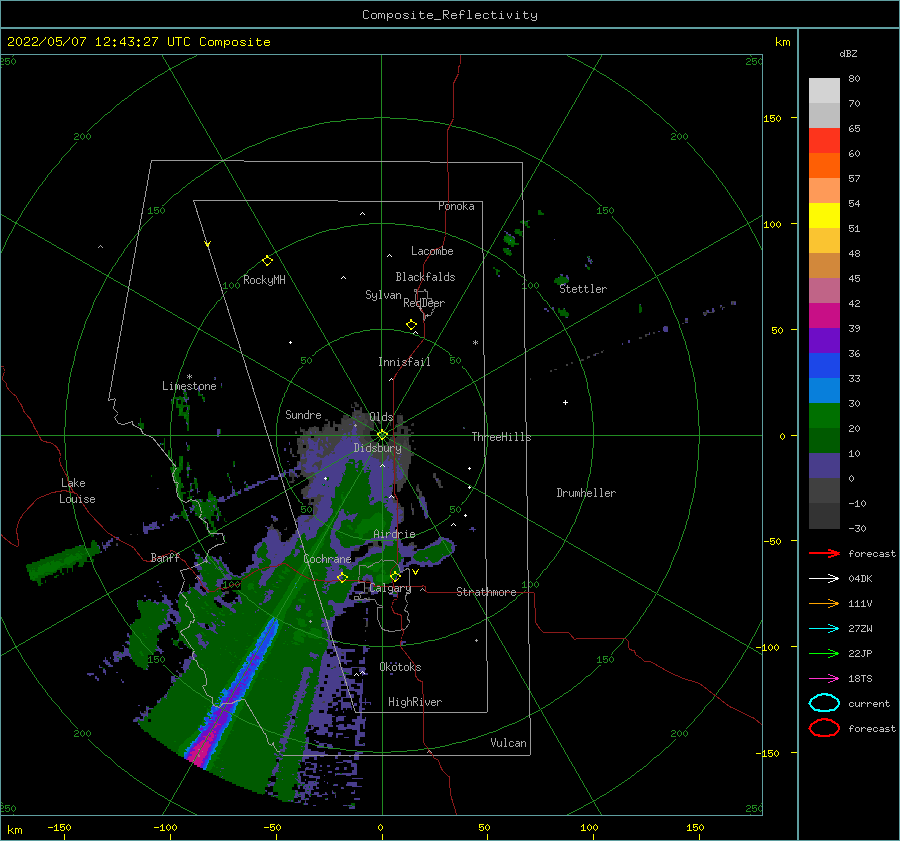Select the light orange 54-57 dBZ swatch
The height and width of the screenshot is (841, 900).
(824, 191)
